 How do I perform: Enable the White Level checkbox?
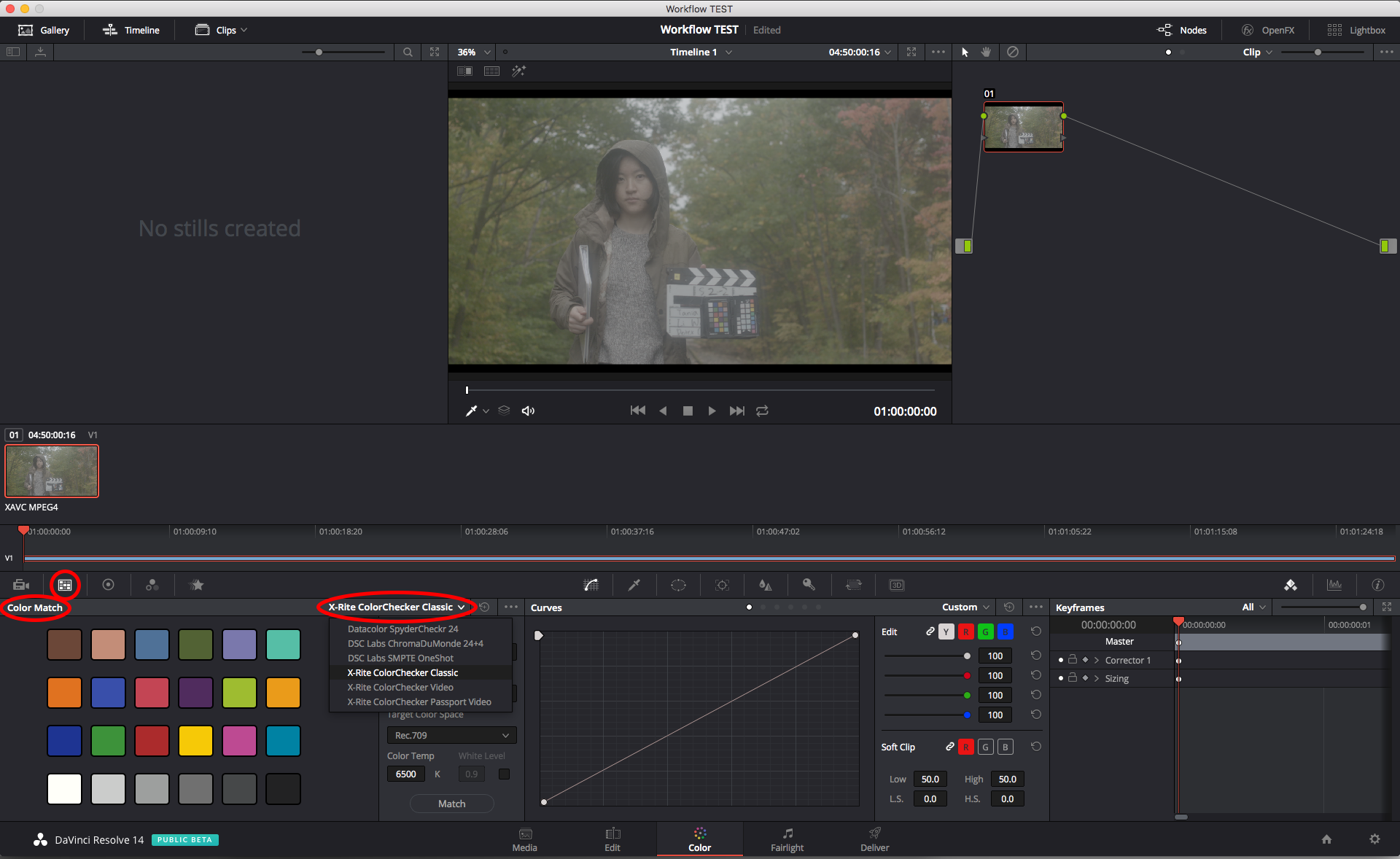point(504,774)
